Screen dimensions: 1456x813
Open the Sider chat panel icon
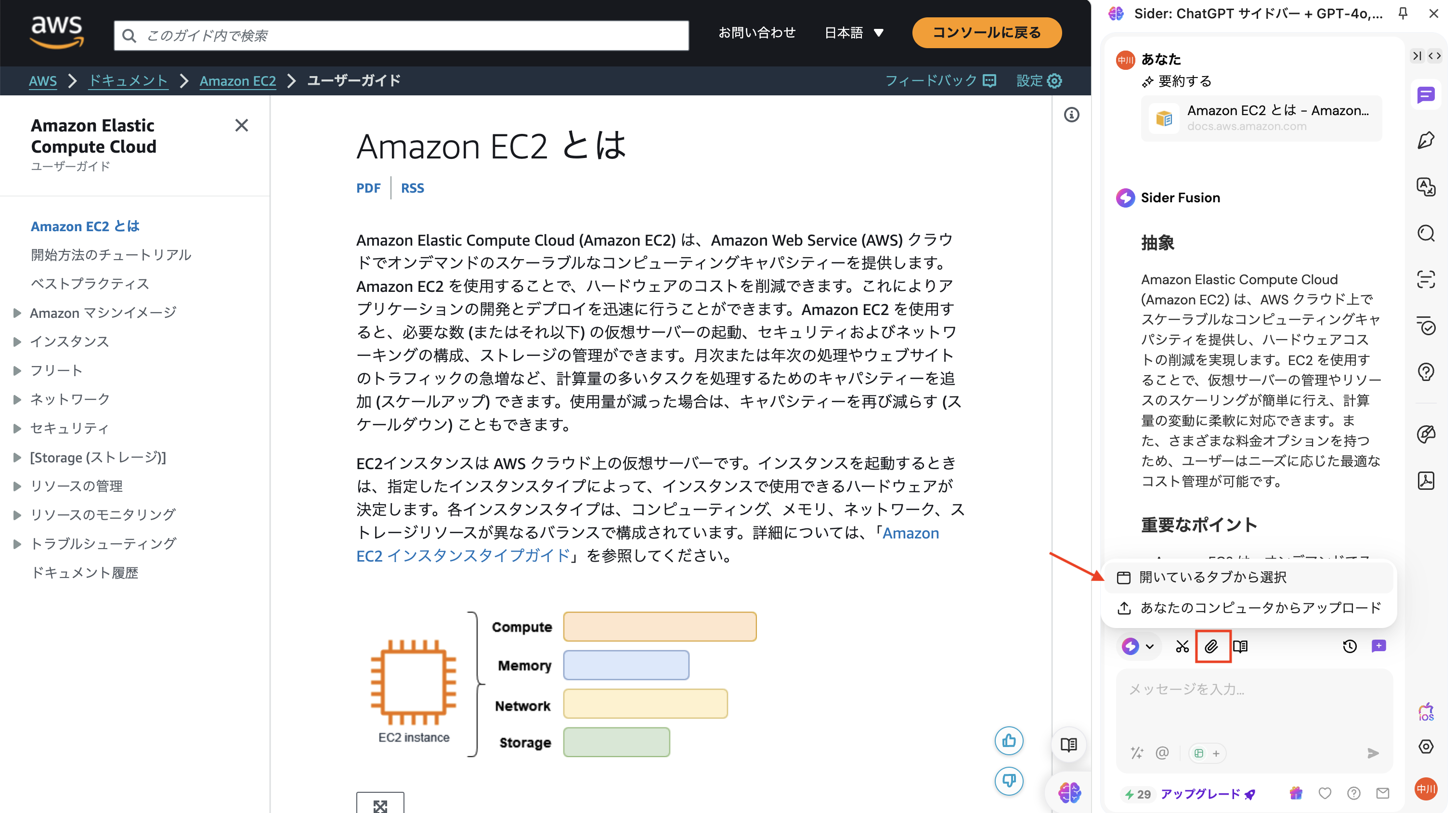(x=1426, y=95)
